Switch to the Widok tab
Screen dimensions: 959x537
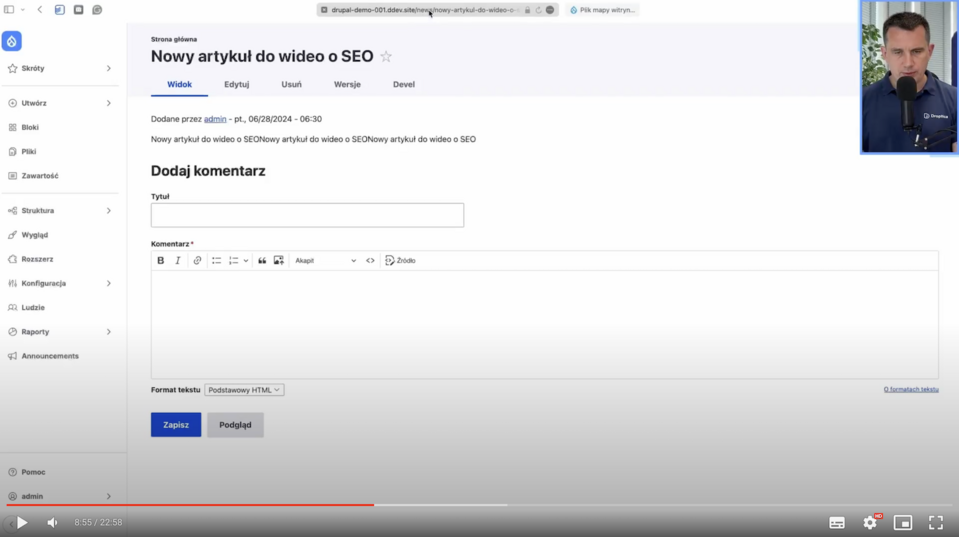(x=179, y=84)
